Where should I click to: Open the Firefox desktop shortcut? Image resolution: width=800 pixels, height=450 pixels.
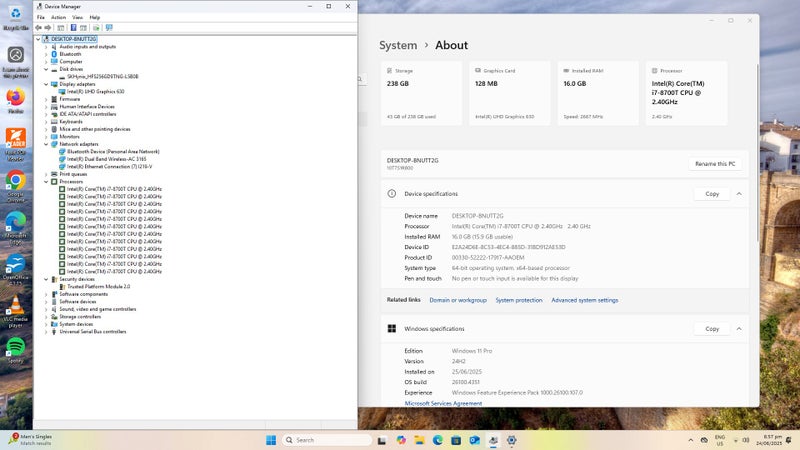16,101
